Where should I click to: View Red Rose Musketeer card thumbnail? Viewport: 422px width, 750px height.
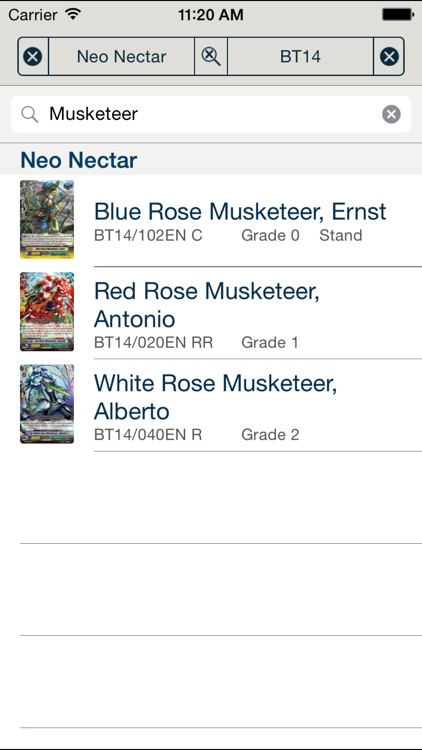tap(47, 312)
